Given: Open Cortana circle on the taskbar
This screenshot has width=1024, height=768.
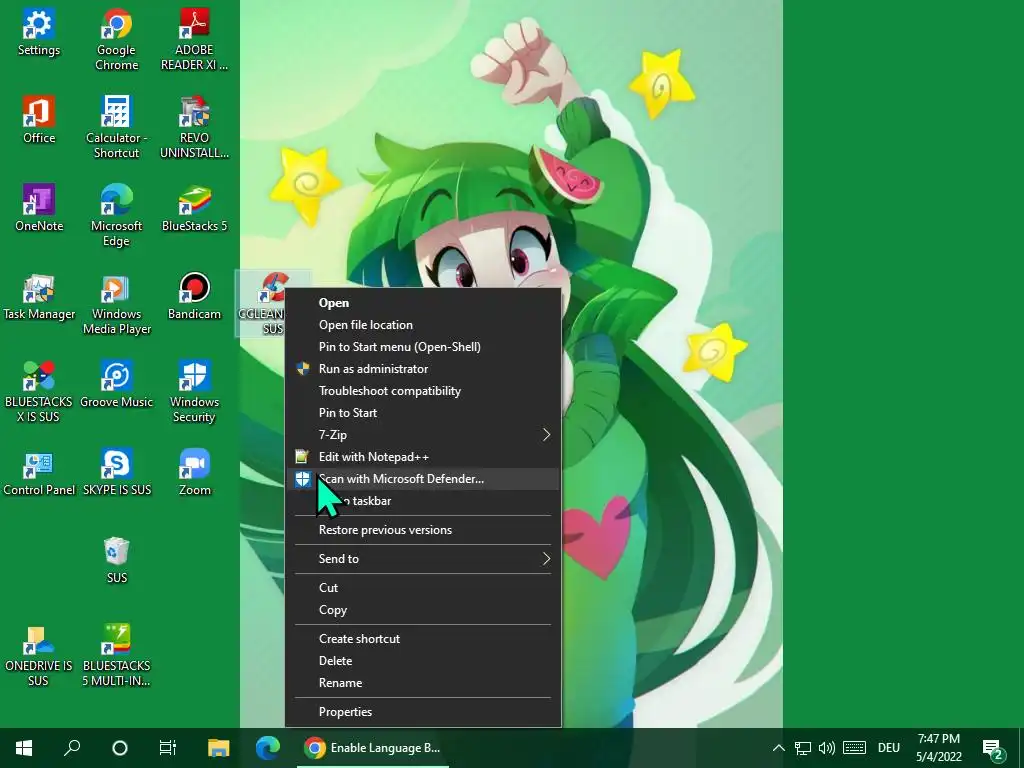Looking at the screenshot, I should [x=120, y=748].
